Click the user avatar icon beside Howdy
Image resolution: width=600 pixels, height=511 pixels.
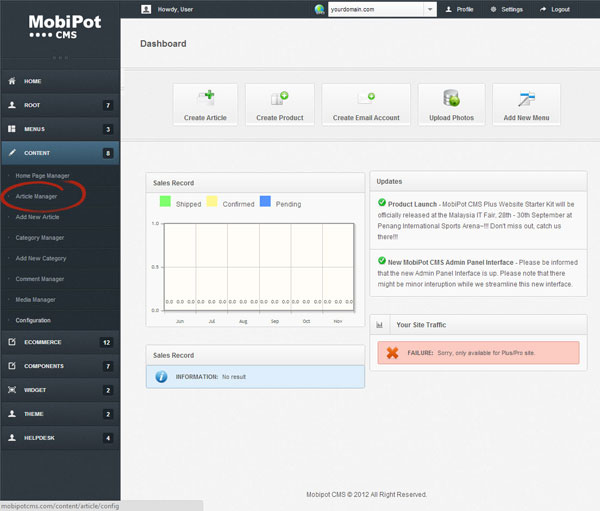(146, 9)
